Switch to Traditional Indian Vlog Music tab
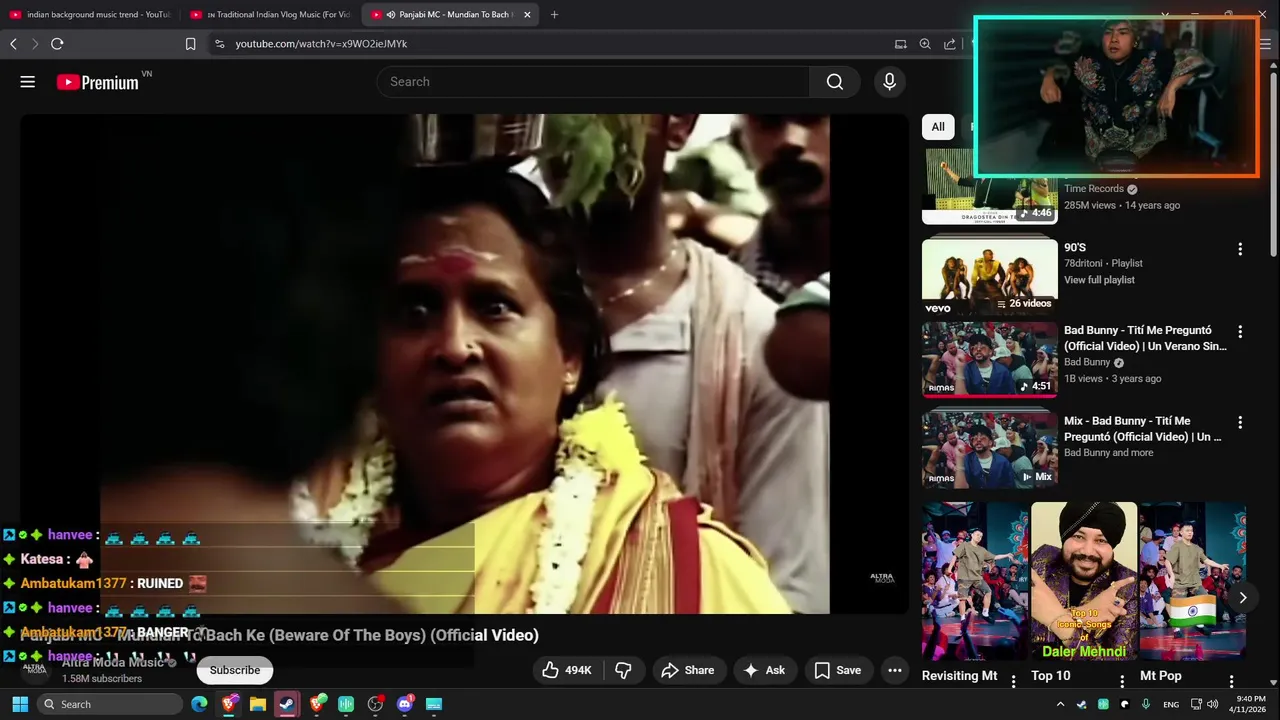Viewport: 1280px width, 720px height. (x=270, y=14)
